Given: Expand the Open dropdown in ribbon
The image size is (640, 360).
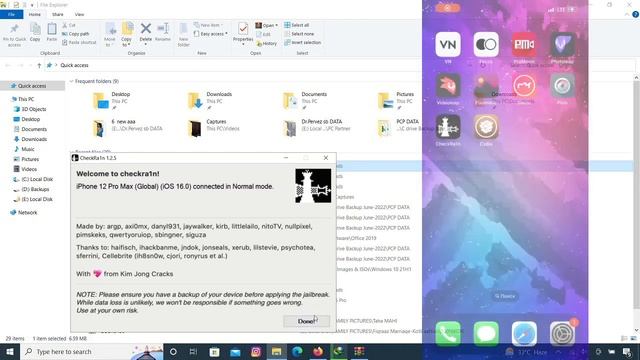Looking at the screenshot, I should click(267, 25).
